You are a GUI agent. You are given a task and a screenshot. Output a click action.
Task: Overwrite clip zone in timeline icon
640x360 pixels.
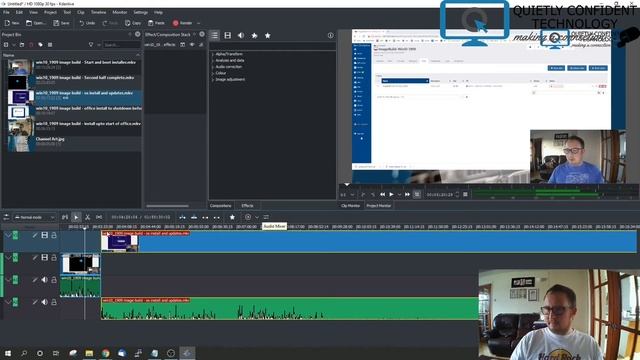[x=194, y=217]
